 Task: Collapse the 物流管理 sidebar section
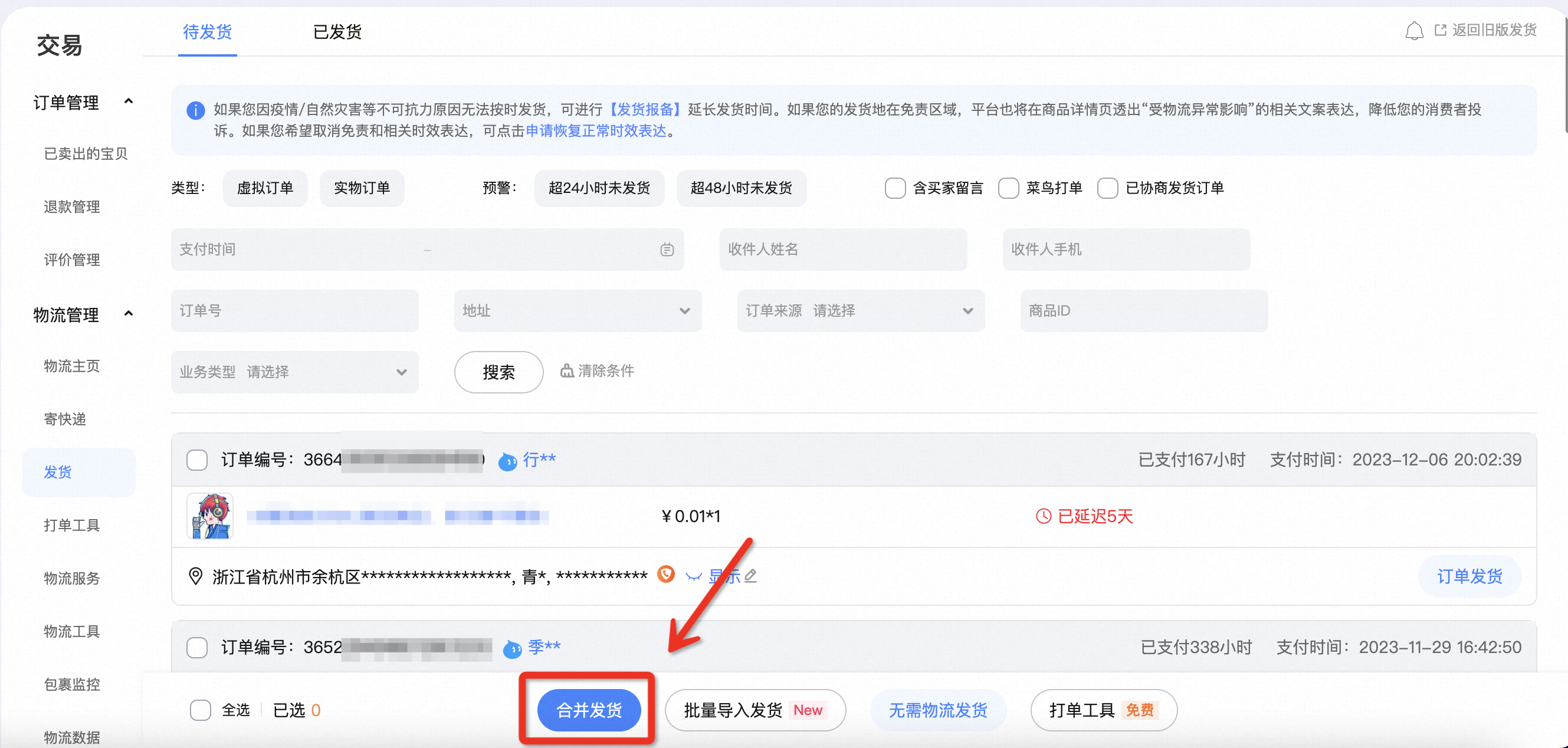click(129, 314)
